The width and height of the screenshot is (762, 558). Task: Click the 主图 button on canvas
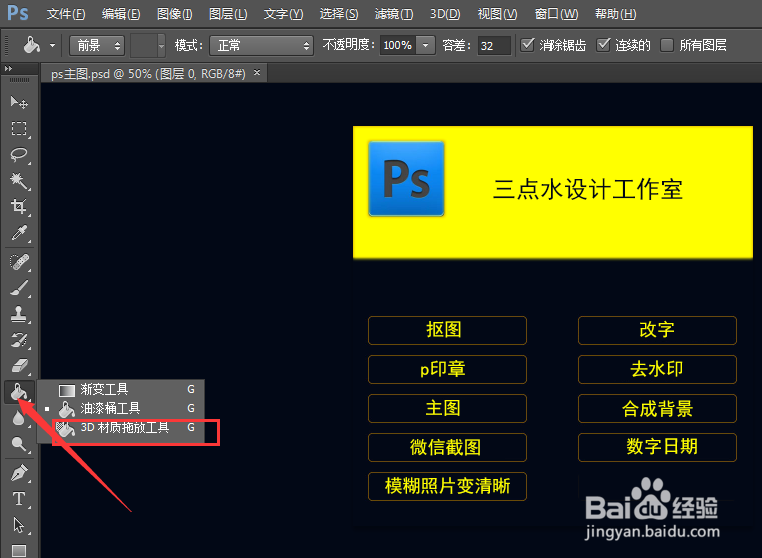[447, 408]
